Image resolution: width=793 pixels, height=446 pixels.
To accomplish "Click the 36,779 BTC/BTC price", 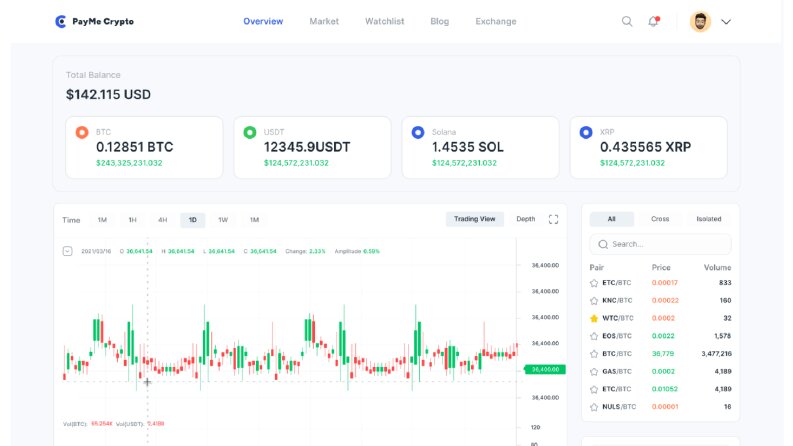I will click(x=663, y=353).
